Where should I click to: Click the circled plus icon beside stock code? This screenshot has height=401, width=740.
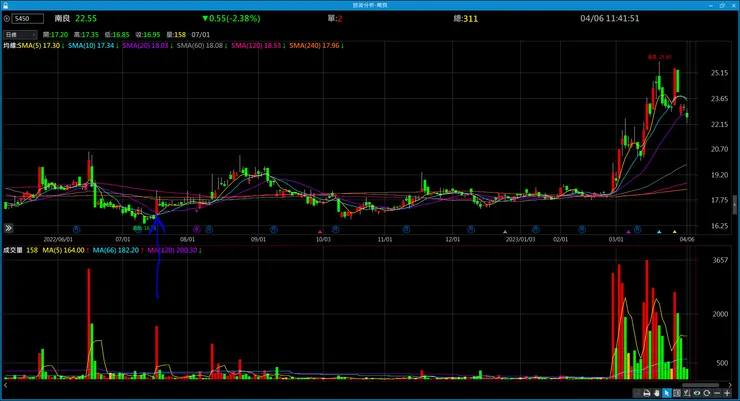point(7,19)
